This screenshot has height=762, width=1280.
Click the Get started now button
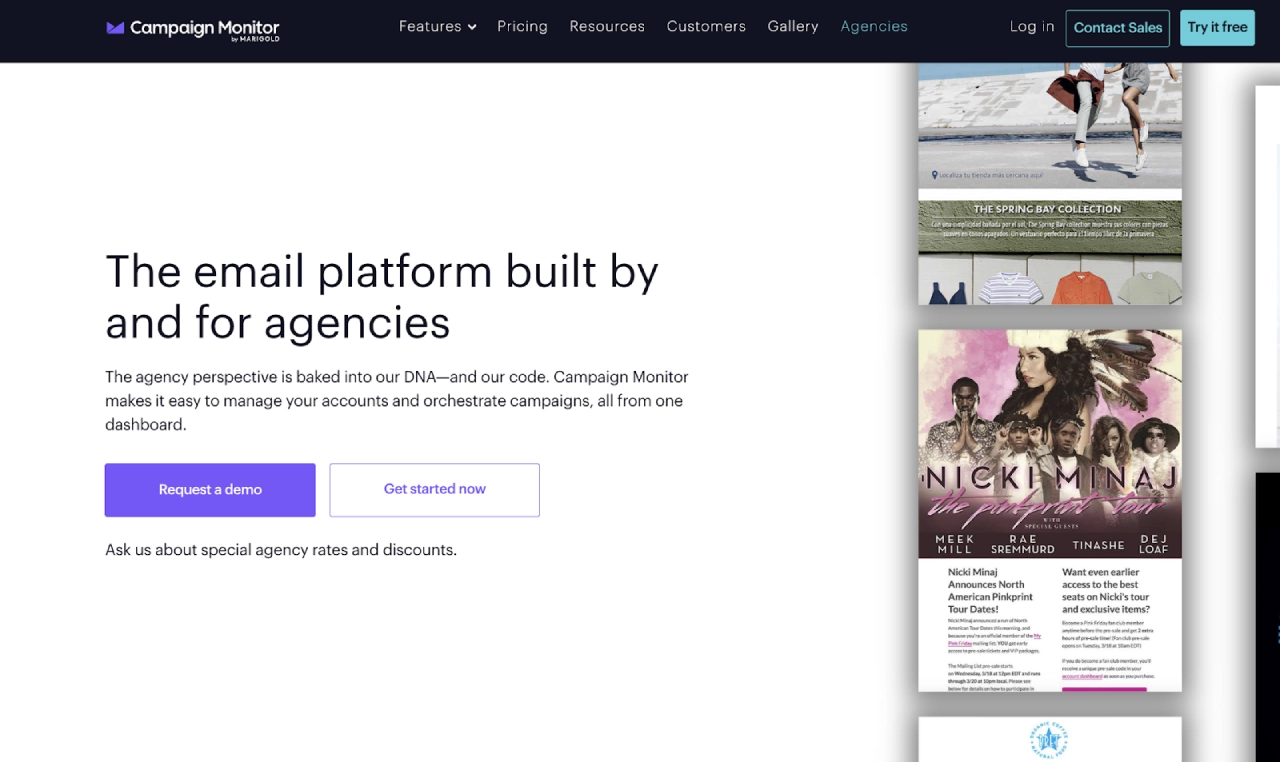tap(434, 490)
